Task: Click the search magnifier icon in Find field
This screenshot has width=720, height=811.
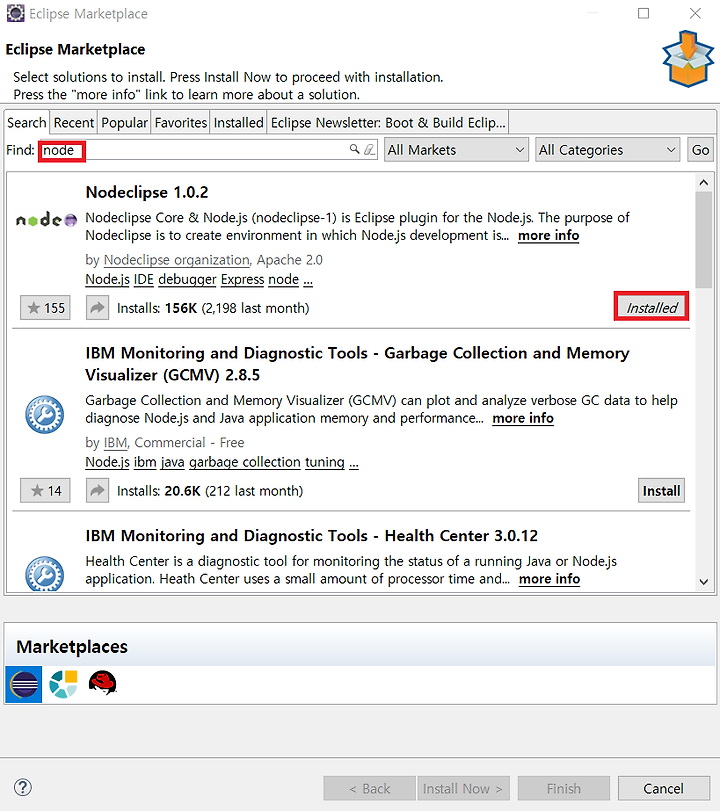Action: pos(354,149)
